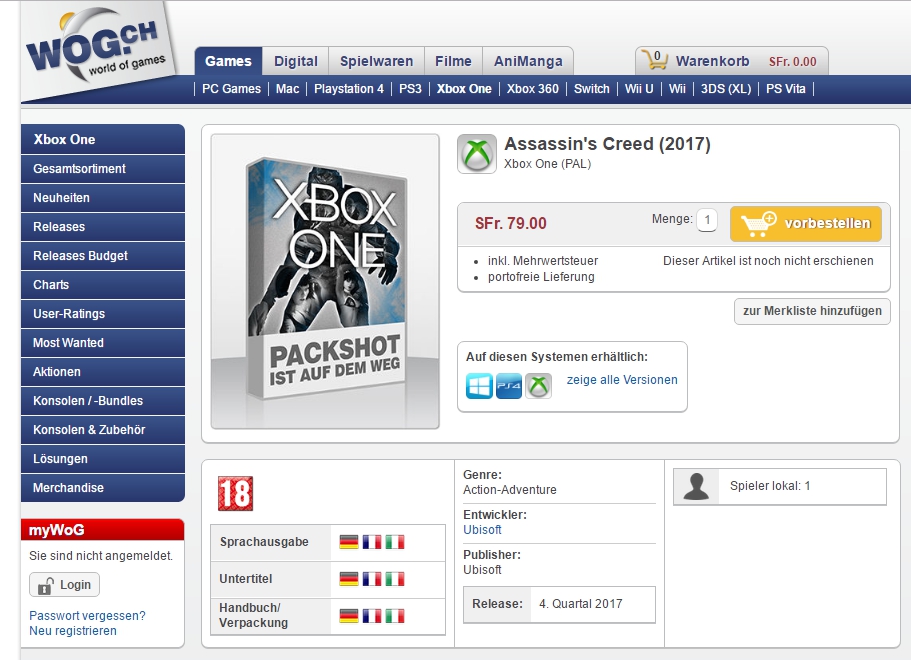This screenshot has height=660, width=911.
Task: Select the Xbox version icon under available systems
Action: [x=539, y=386]
